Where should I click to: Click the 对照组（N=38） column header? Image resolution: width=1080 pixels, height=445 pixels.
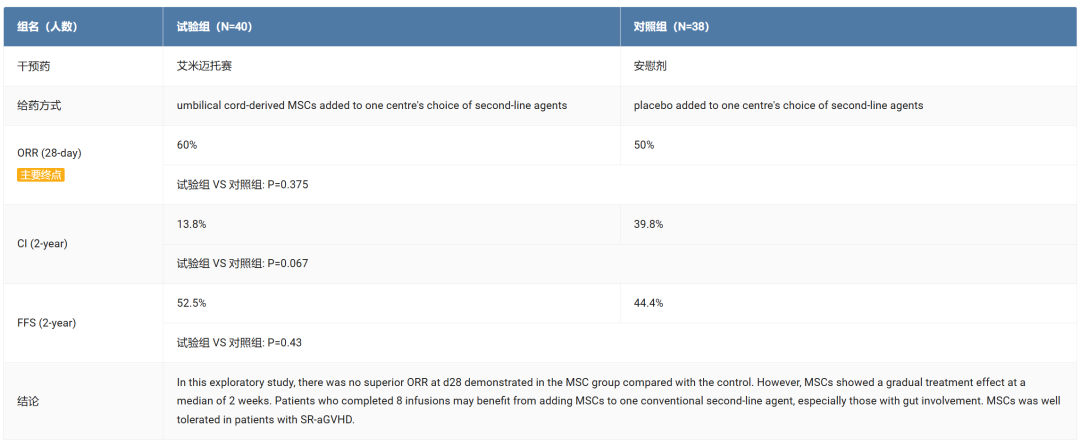pyautogui.click(x=671, y=27)
